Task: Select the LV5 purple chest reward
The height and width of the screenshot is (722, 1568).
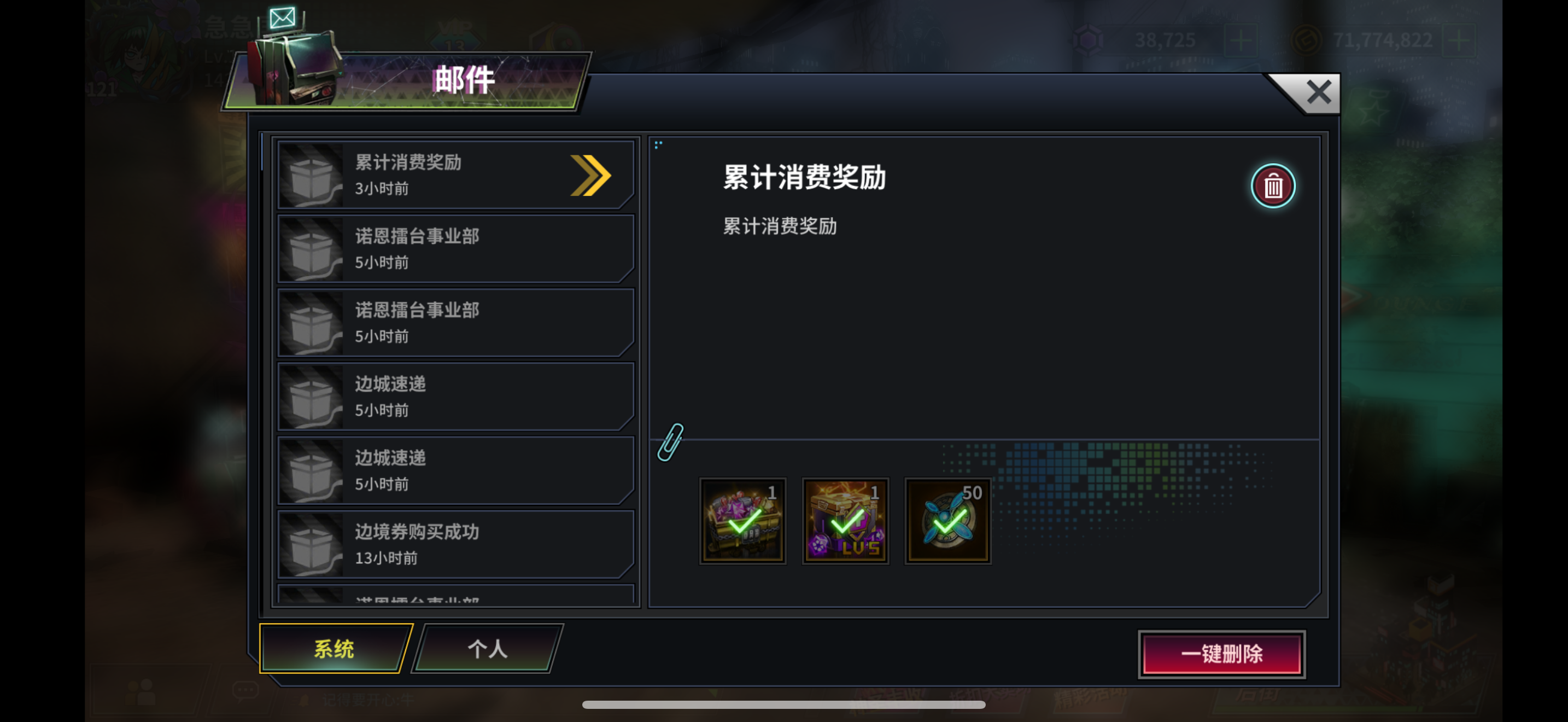Action: click(845, 521)
